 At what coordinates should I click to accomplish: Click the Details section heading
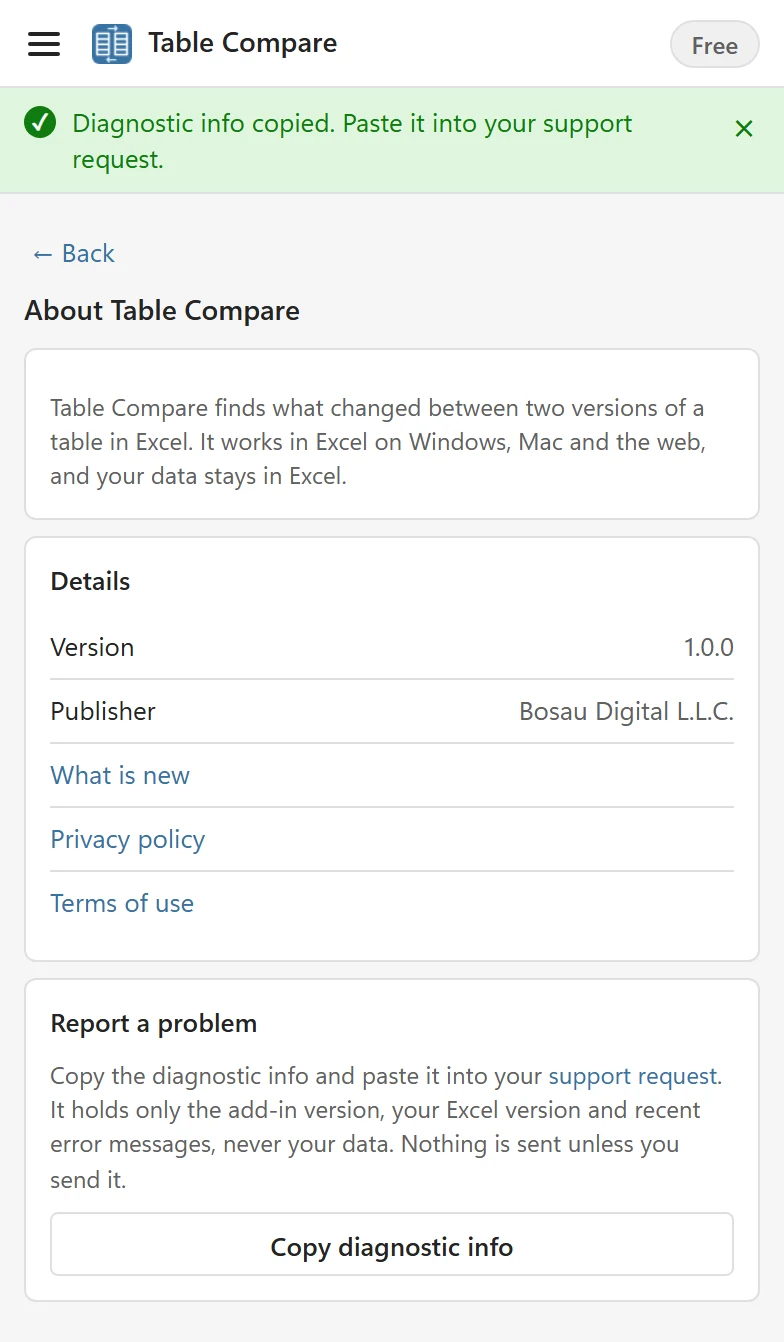click(x=90, y=581)
